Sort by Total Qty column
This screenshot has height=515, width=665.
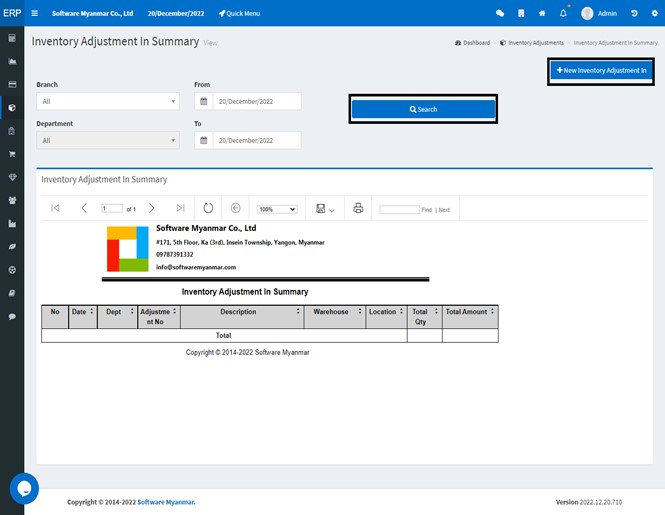(x=436, y=311)
